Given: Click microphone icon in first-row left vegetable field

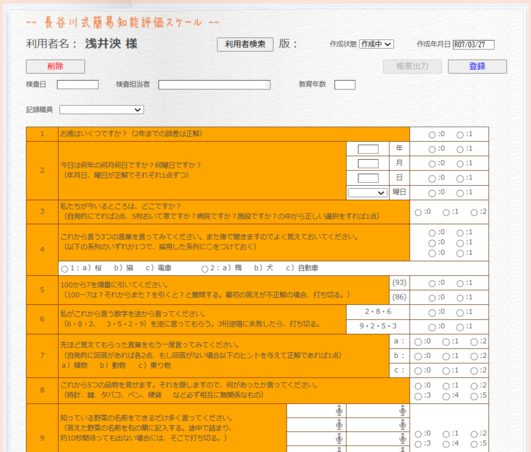Looking at the screenshot, I should tap(339, 411).
